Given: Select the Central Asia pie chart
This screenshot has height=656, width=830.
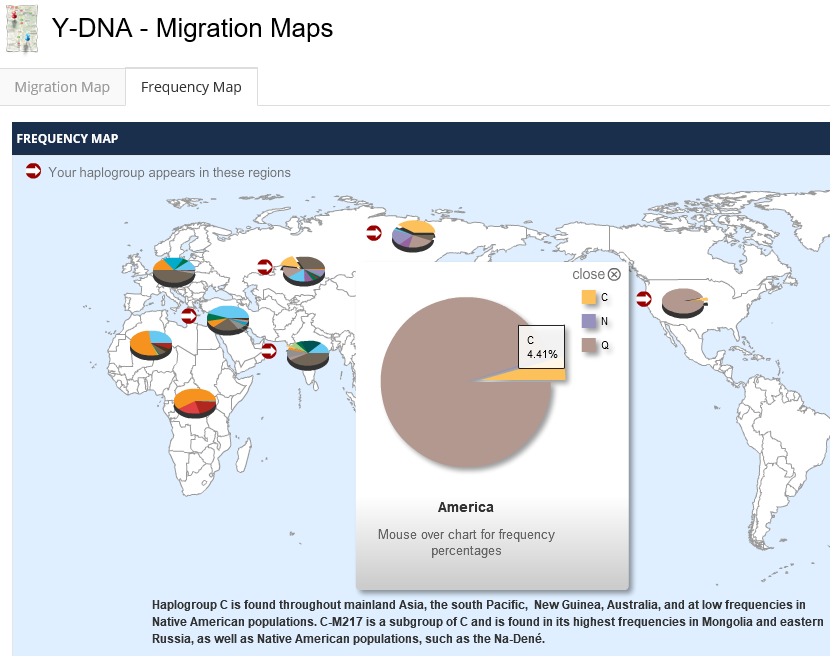Looking at the screenshot, I should point(303,270).
